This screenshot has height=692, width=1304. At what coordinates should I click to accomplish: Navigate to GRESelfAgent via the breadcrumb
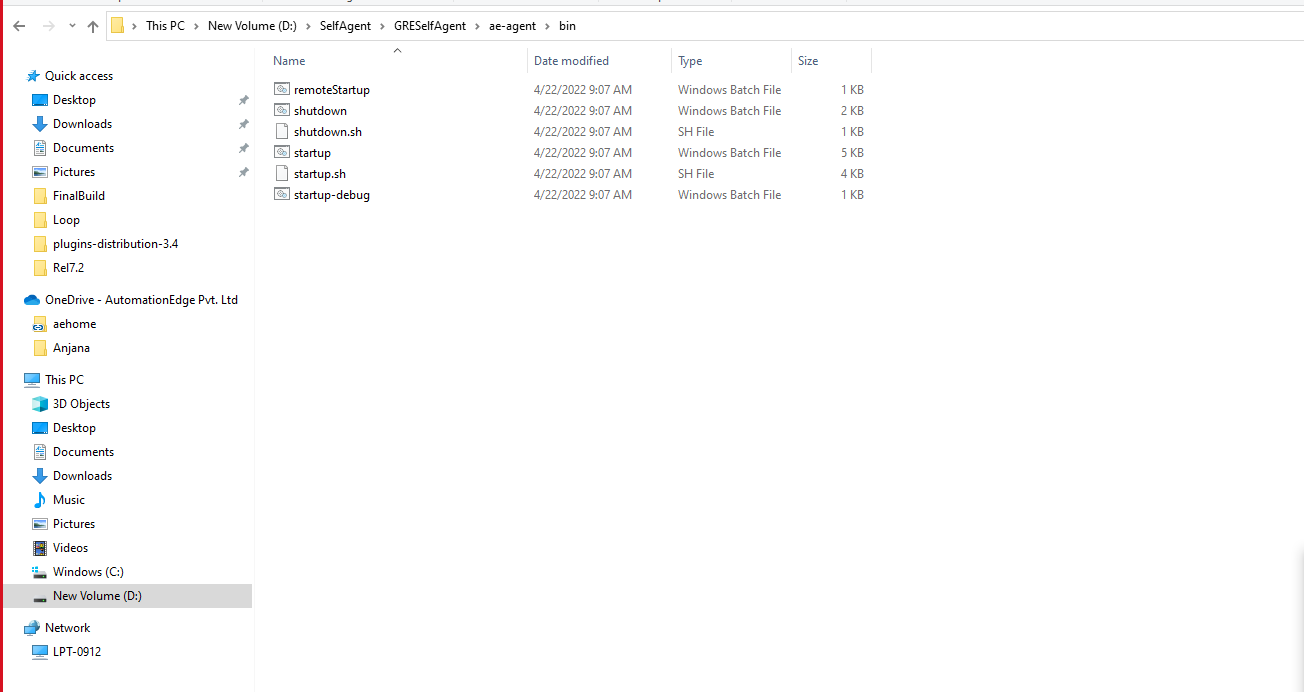(430, 25)
